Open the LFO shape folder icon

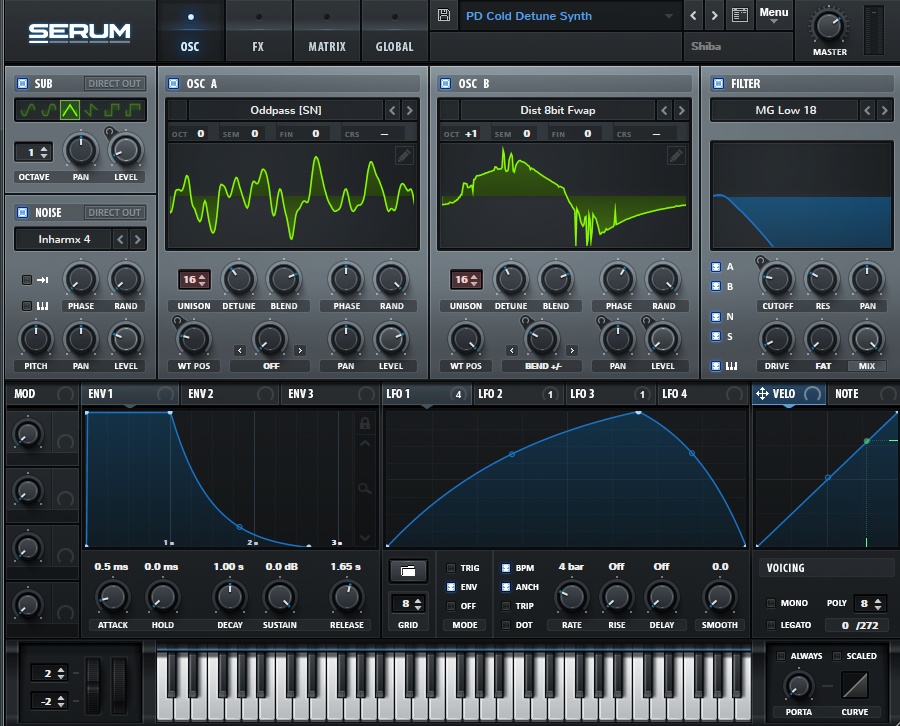point(408,571)
